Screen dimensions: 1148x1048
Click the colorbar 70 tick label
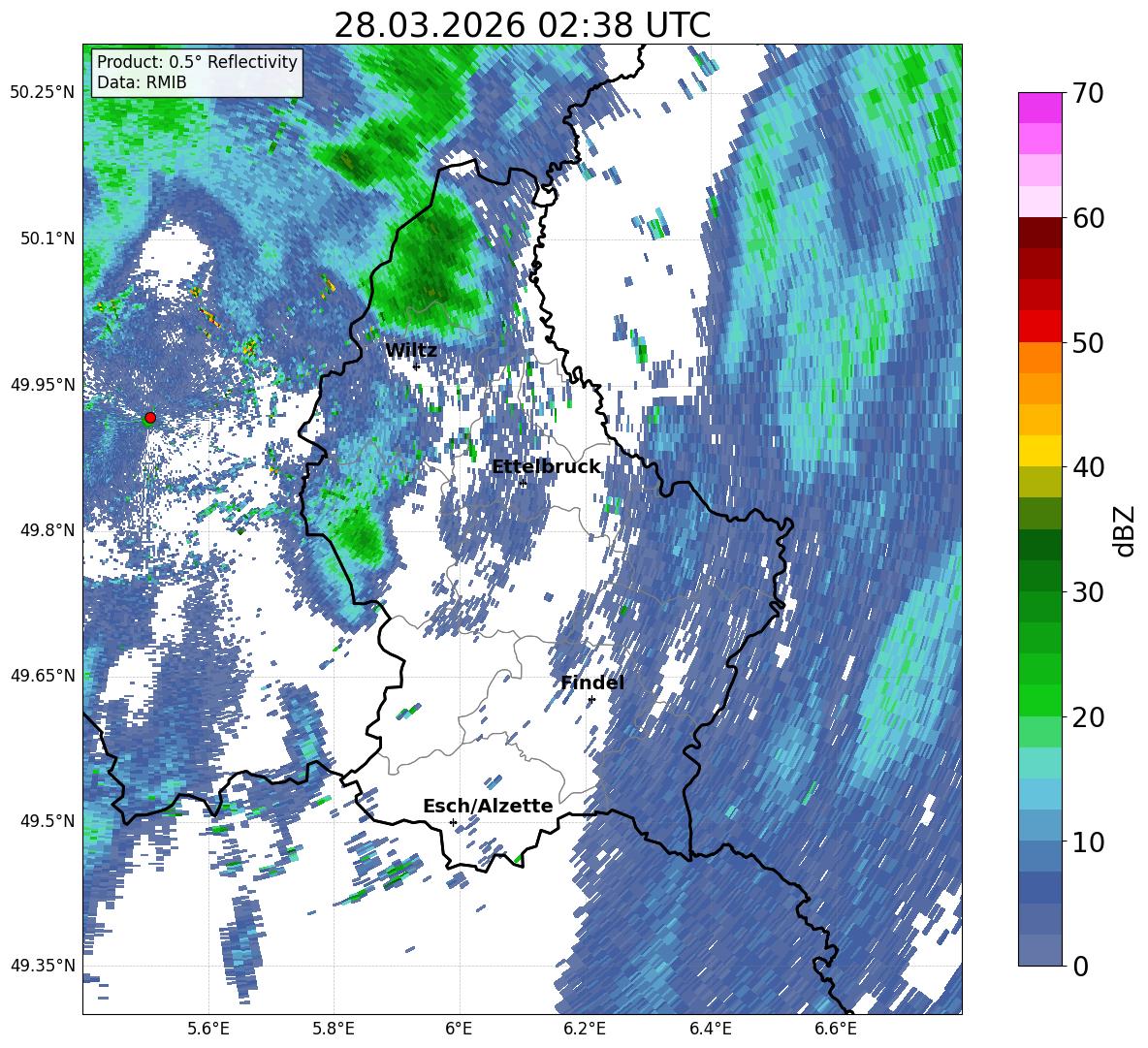[x=1088, y=93]
